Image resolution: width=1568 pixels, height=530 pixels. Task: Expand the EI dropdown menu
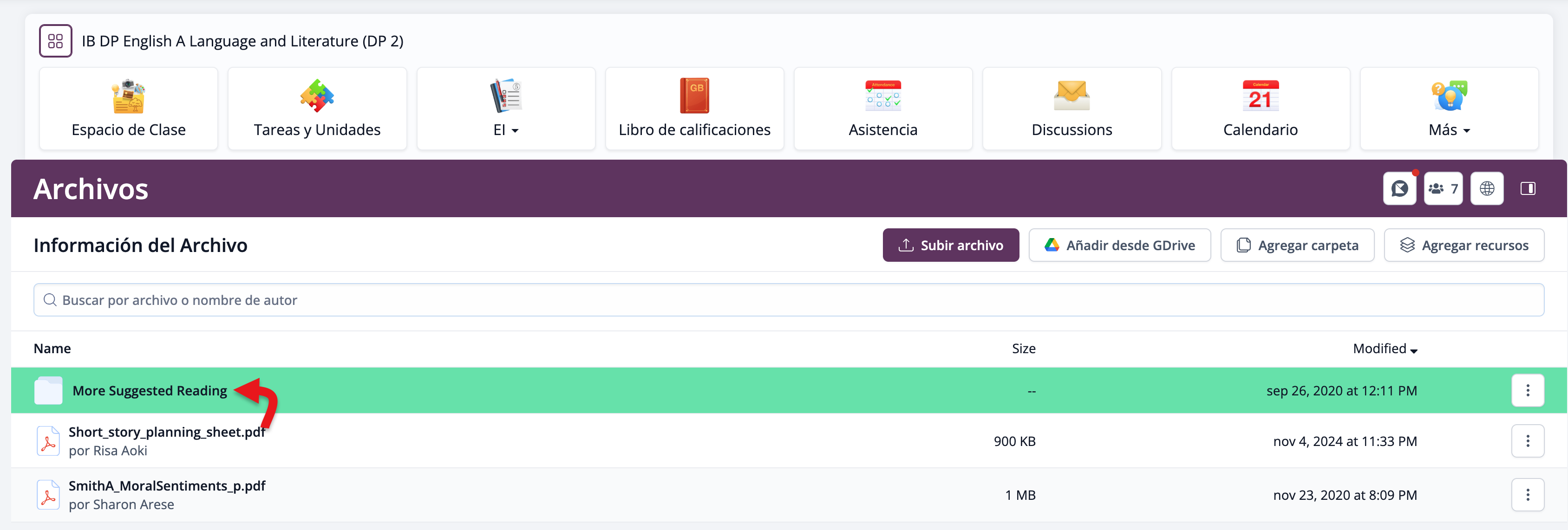point(506,108)
